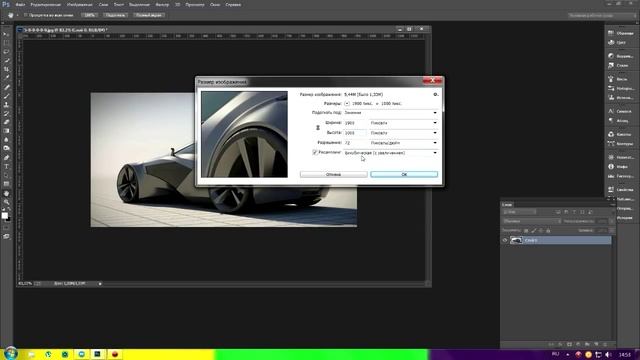Open the Контуры paths panel

click(x=620, y=144)
